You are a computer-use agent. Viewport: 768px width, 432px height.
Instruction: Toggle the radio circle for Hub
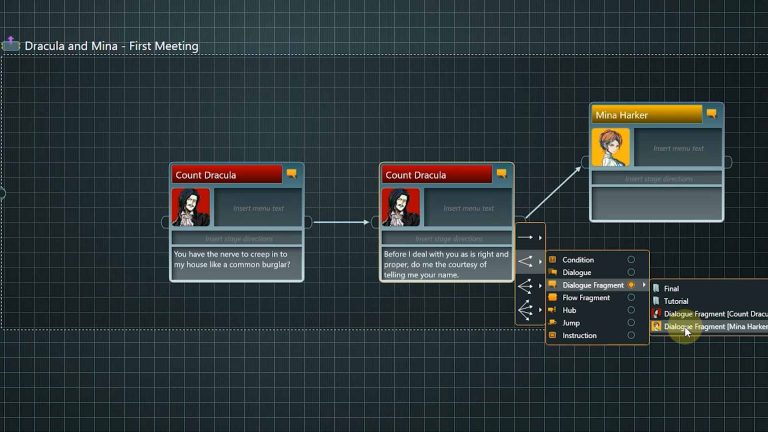point(631,310)
